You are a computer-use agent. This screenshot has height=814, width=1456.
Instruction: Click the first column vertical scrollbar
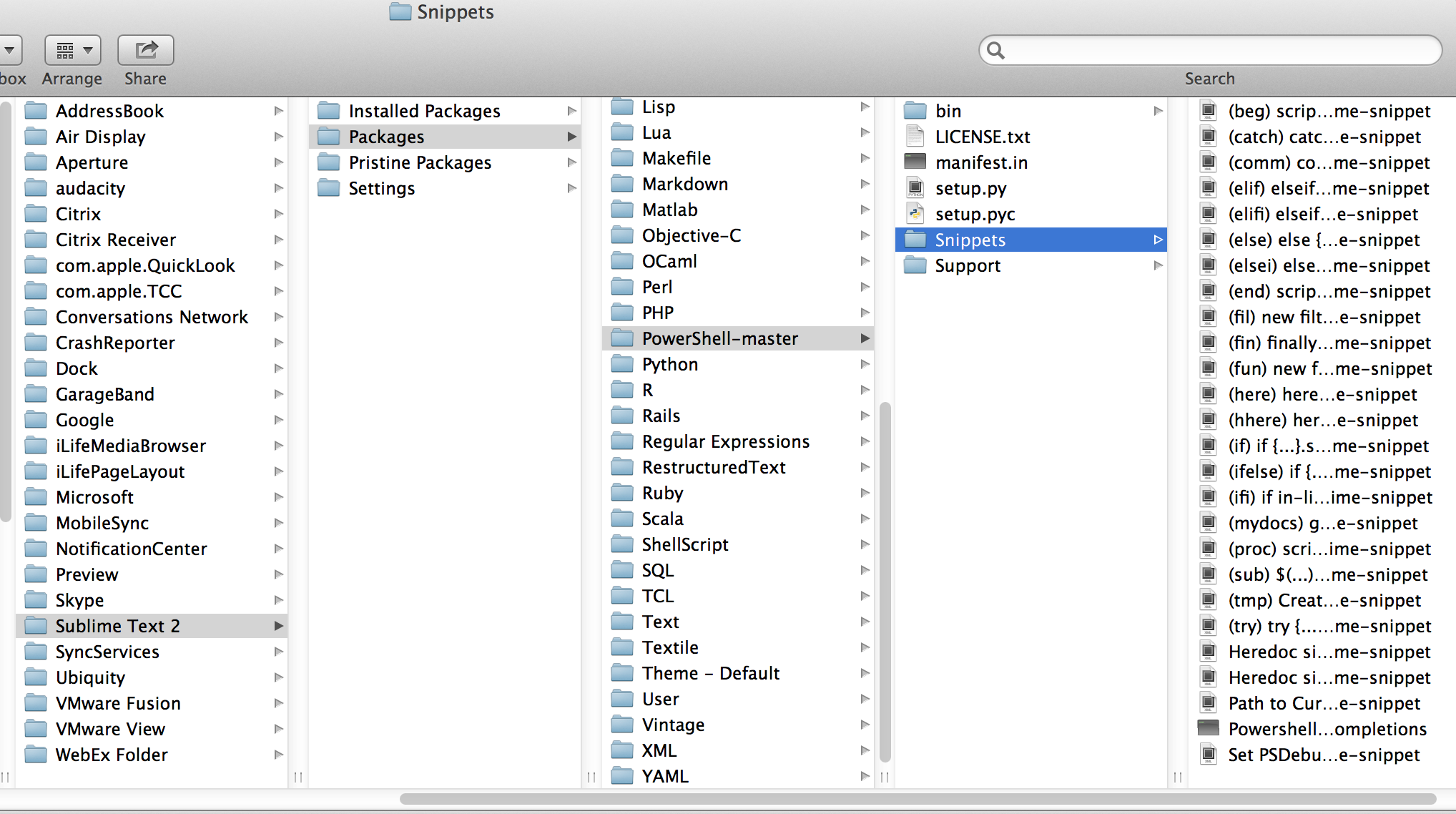(x=6, y=313)
